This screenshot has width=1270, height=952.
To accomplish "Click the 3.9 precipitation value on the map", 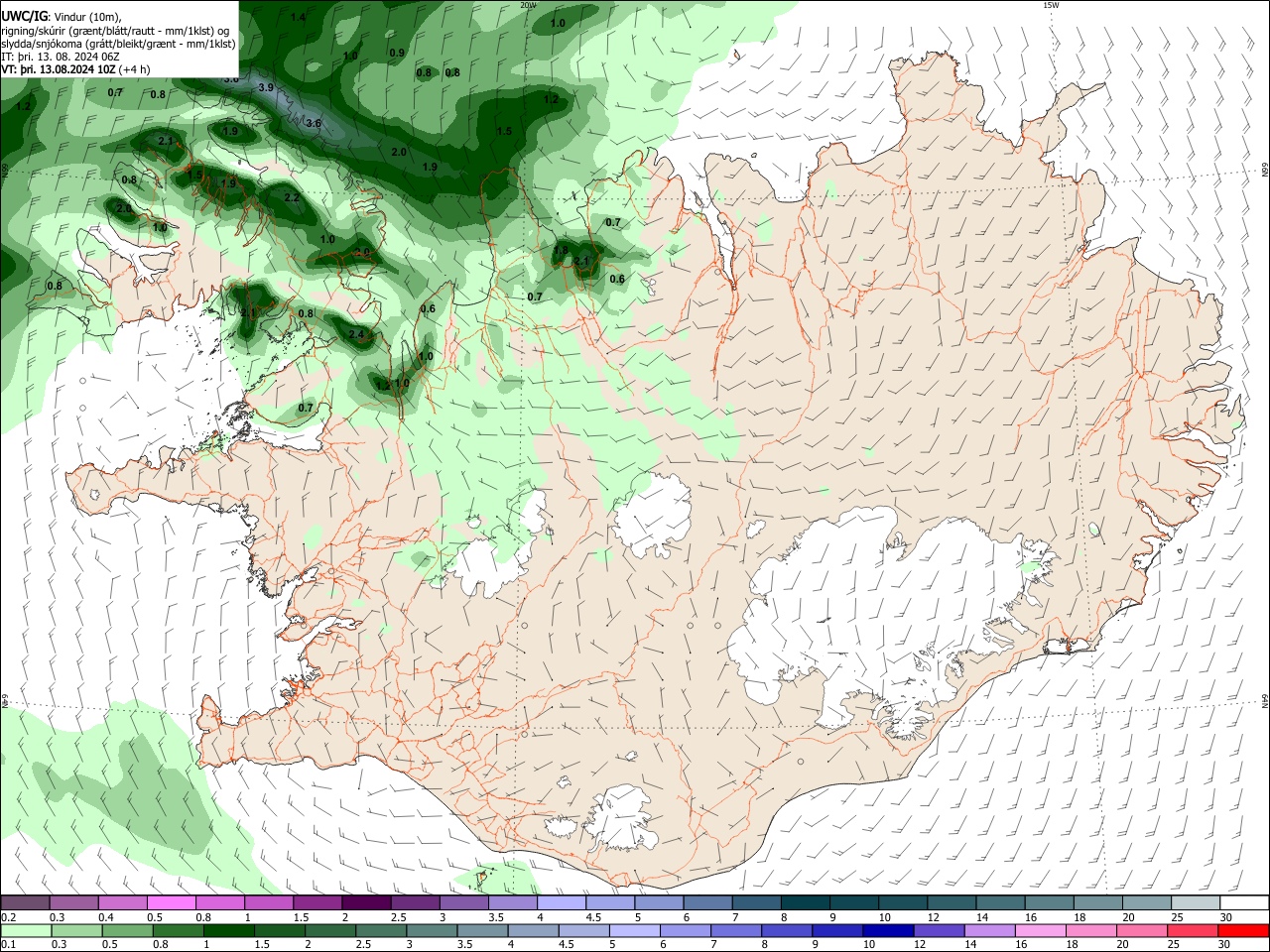I will [x=266, y=87].
